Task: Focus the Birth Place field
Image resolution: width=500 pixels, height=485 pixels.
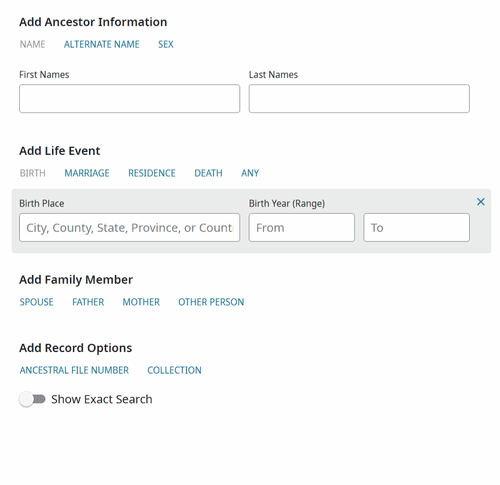Action: (129, 227)
